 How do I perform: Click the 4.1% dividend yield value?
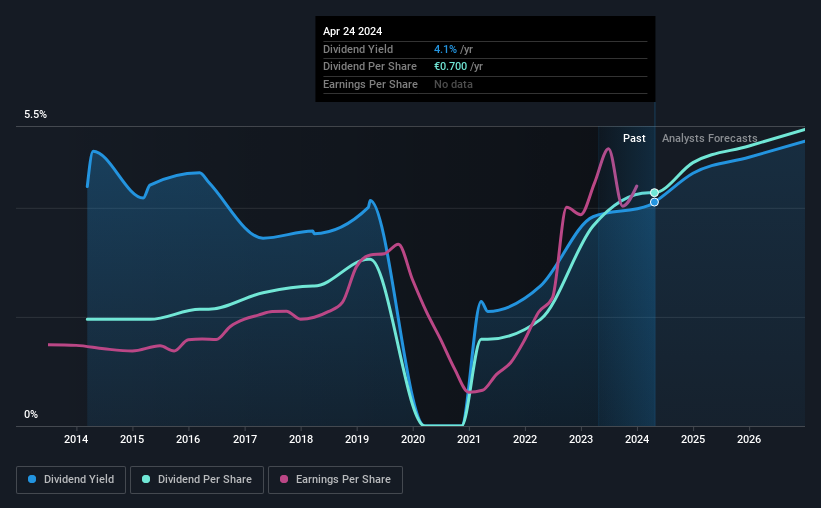[445, 49]
